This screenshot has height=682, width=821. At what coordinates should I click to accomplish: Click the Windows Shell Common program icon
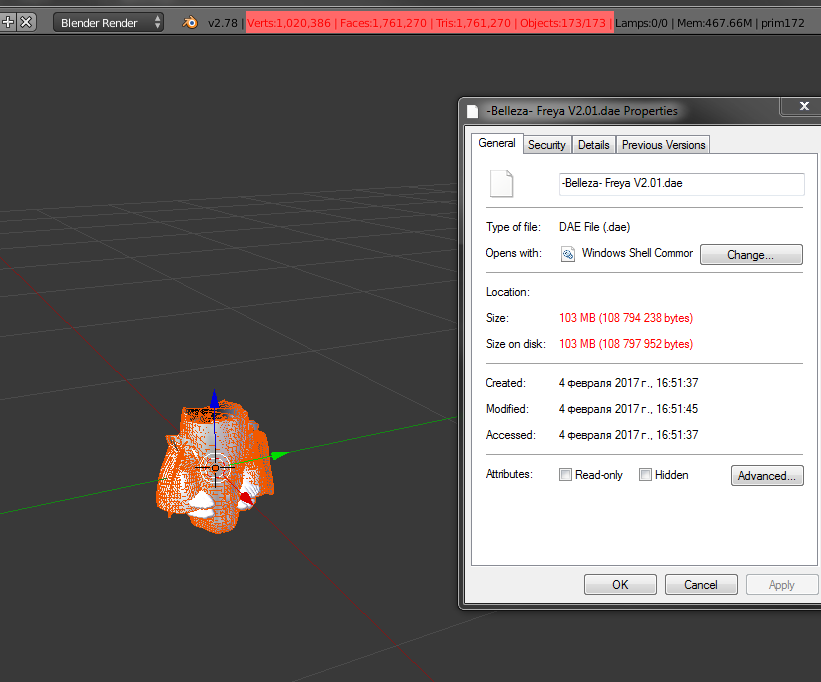click(x=568, y=254)
